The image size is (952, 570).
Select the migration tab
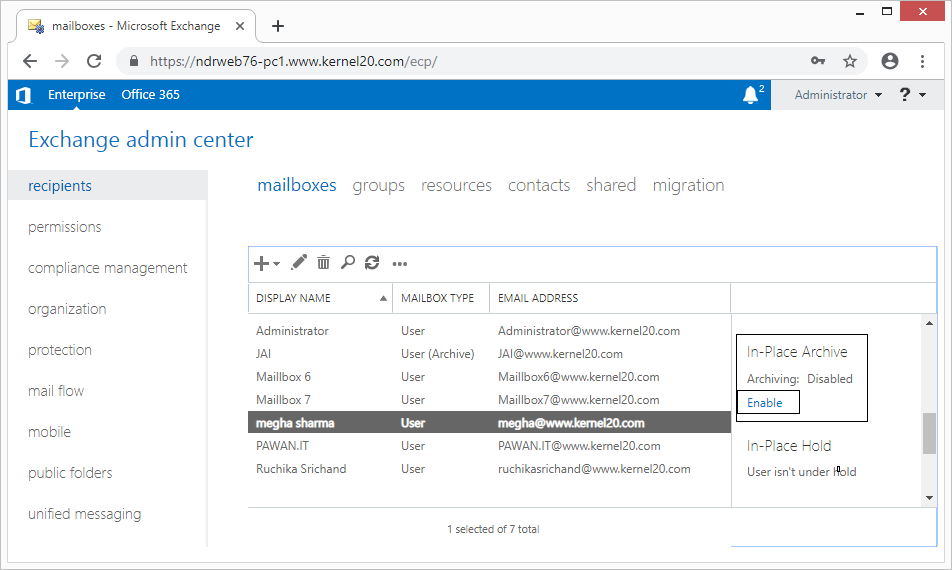[x=688, y=185]
